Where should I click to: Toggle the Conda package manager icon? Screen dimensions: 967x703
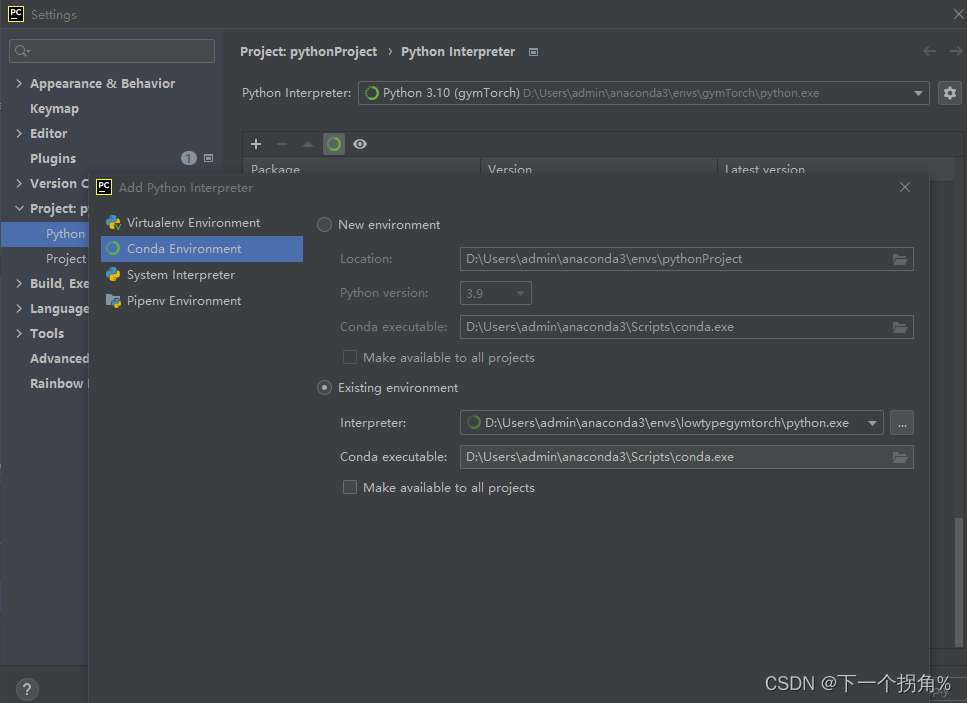[x=334, y=144]
